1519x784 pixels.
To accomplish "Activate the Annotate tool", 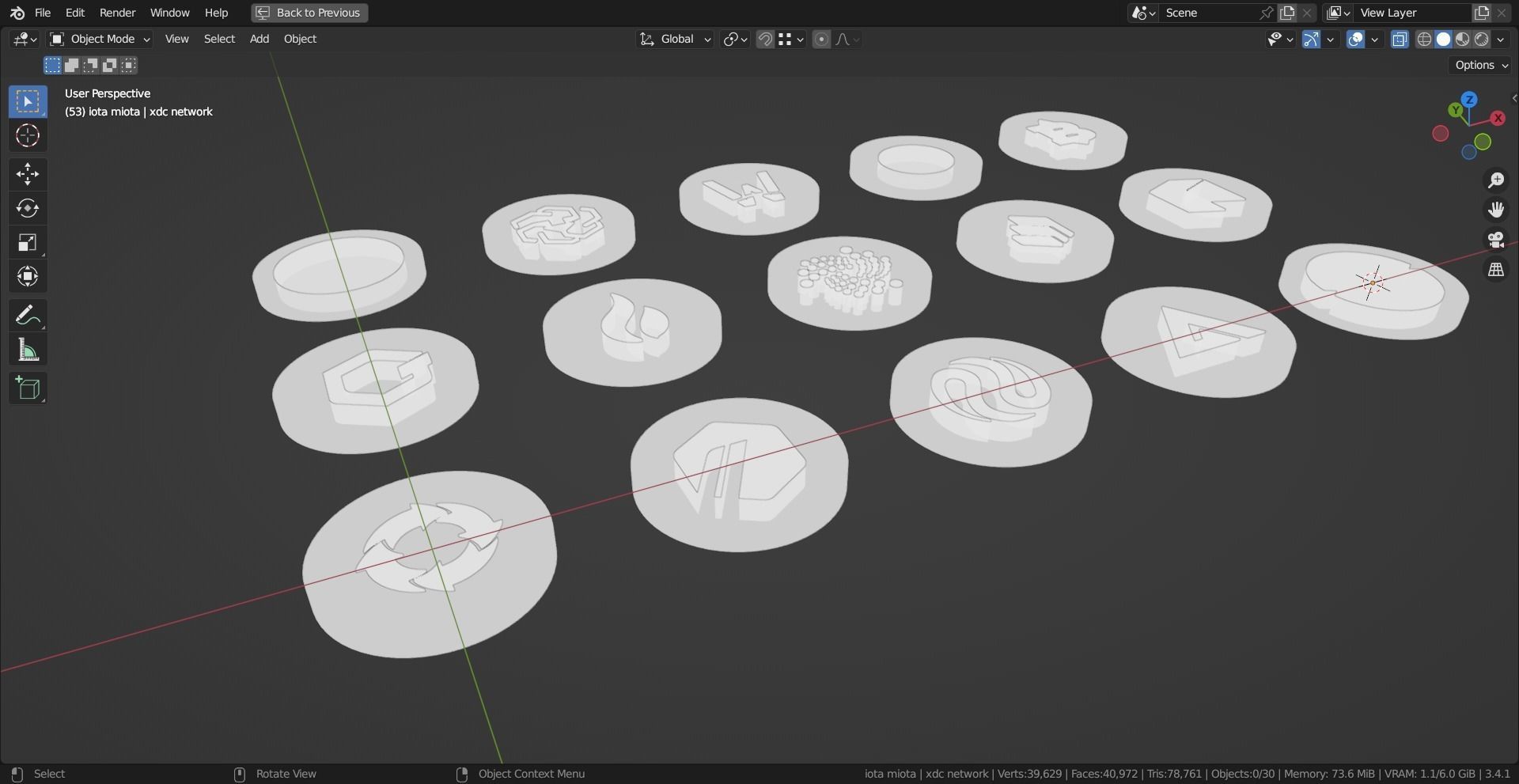I will coord(28,316).
